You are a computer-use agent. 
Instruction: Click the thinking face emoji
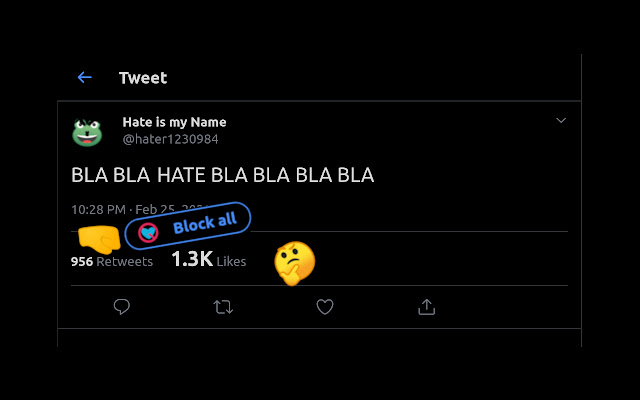[295, 263]
